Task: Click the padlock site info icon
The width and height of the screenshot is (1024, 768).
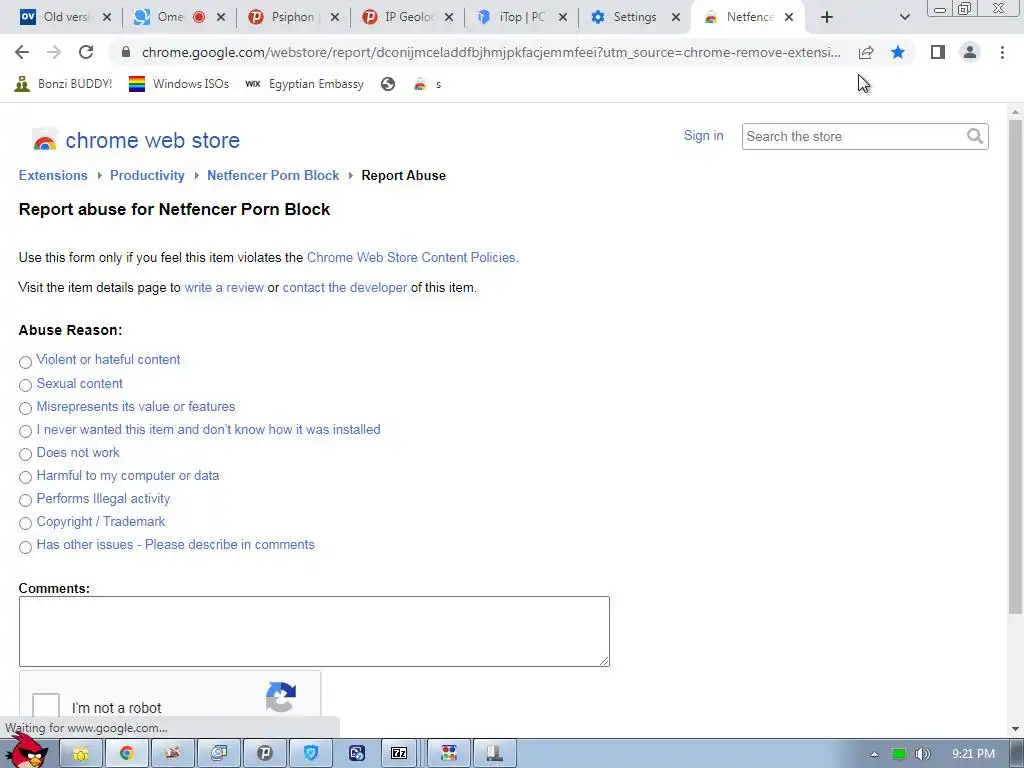Action: [126, 52]
